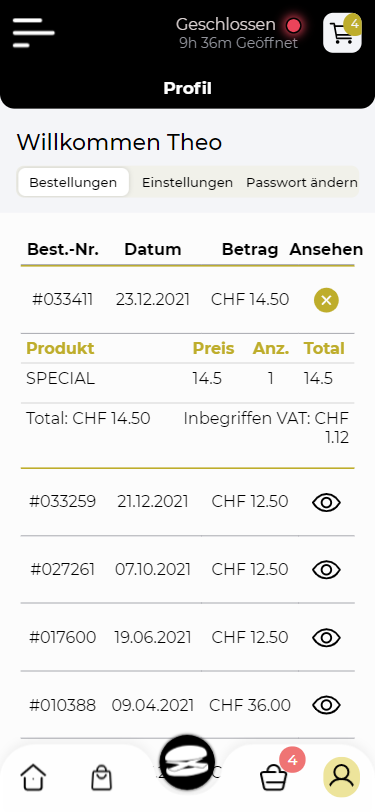This screenshot has height=812, width=375.
Task: Click the Datum column header
Action: (153, 250)
